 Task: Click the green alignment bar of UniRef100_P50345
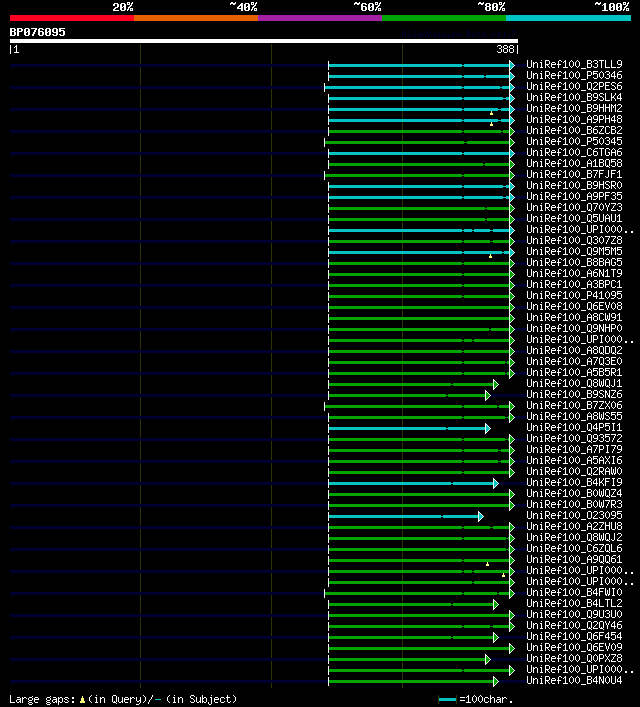tap(417, 142)
